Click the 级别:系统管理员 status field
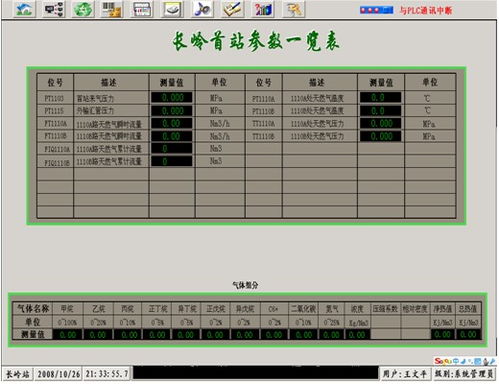Image resolution: width=499 pixels, height=384 pixels. [x=464, y=374]
